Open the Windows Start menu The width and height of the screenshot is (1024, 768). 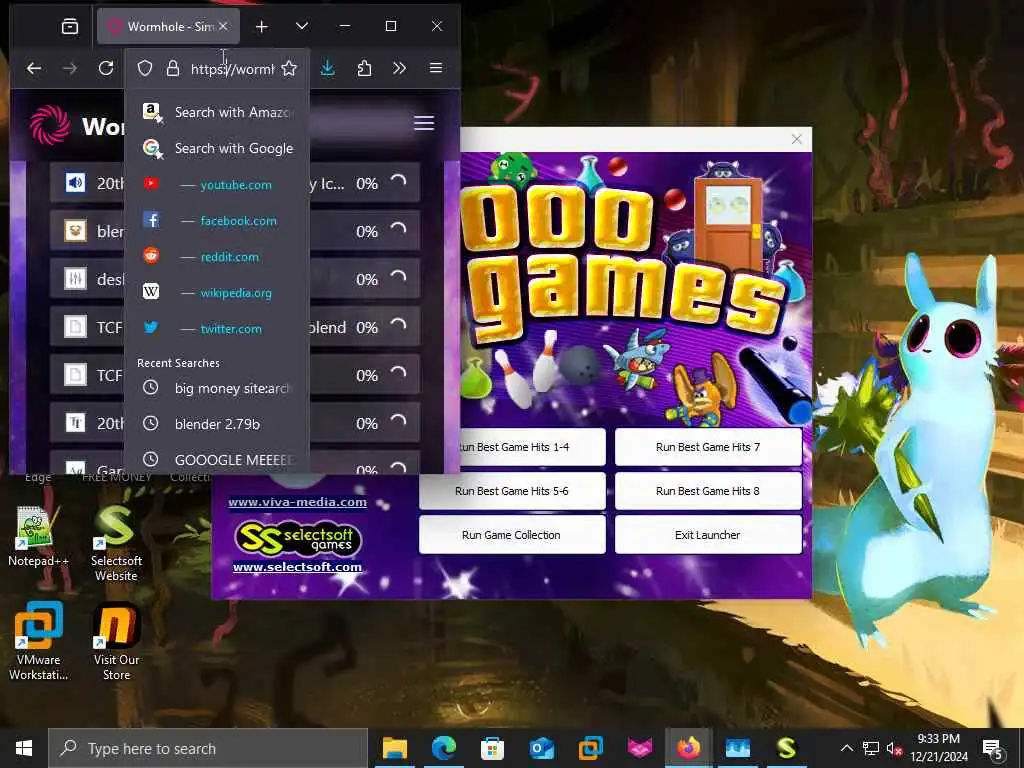pyautogui.click(x=24, y=748)
